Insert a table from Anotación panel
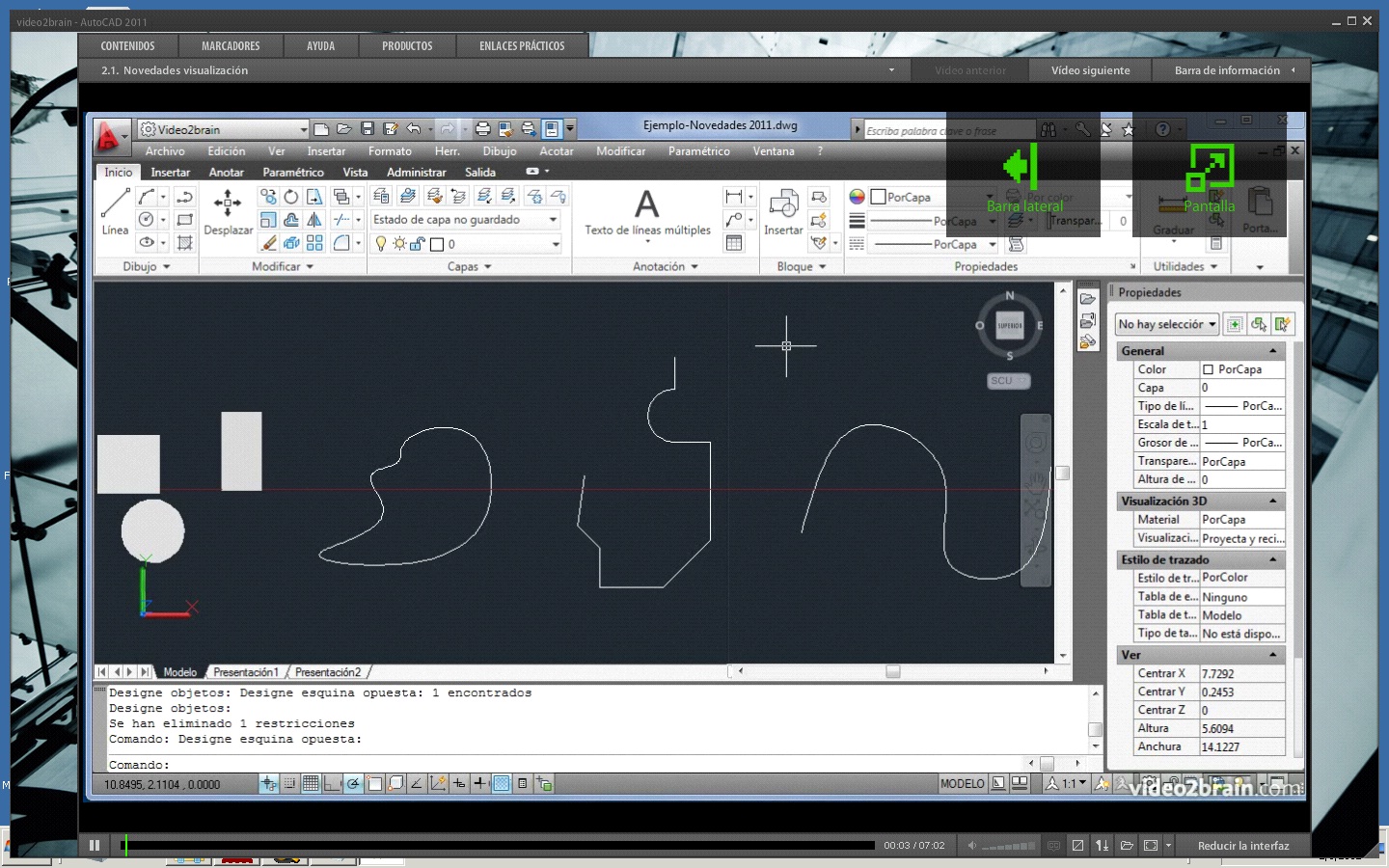 point(734,243)
